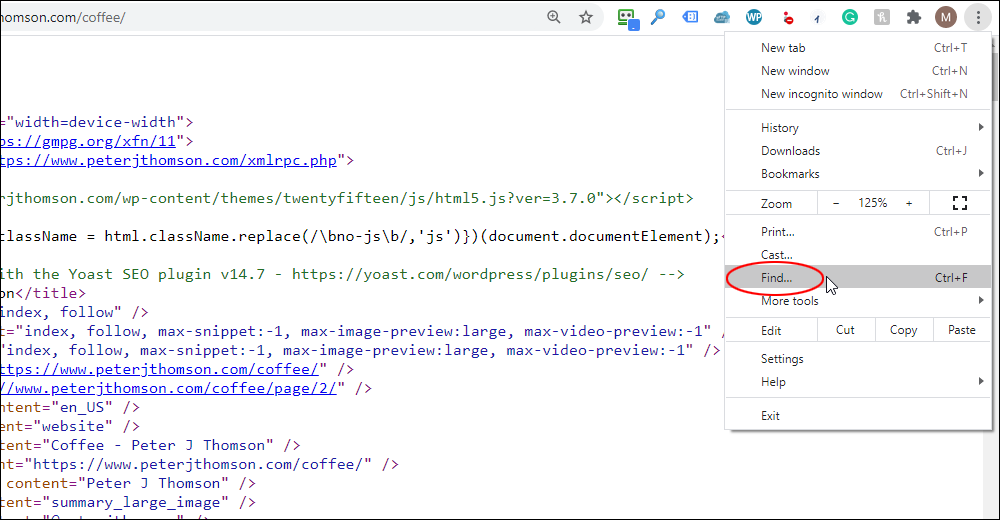
Task: Open the blue magnifying glass extension
Action: point(658,17)
